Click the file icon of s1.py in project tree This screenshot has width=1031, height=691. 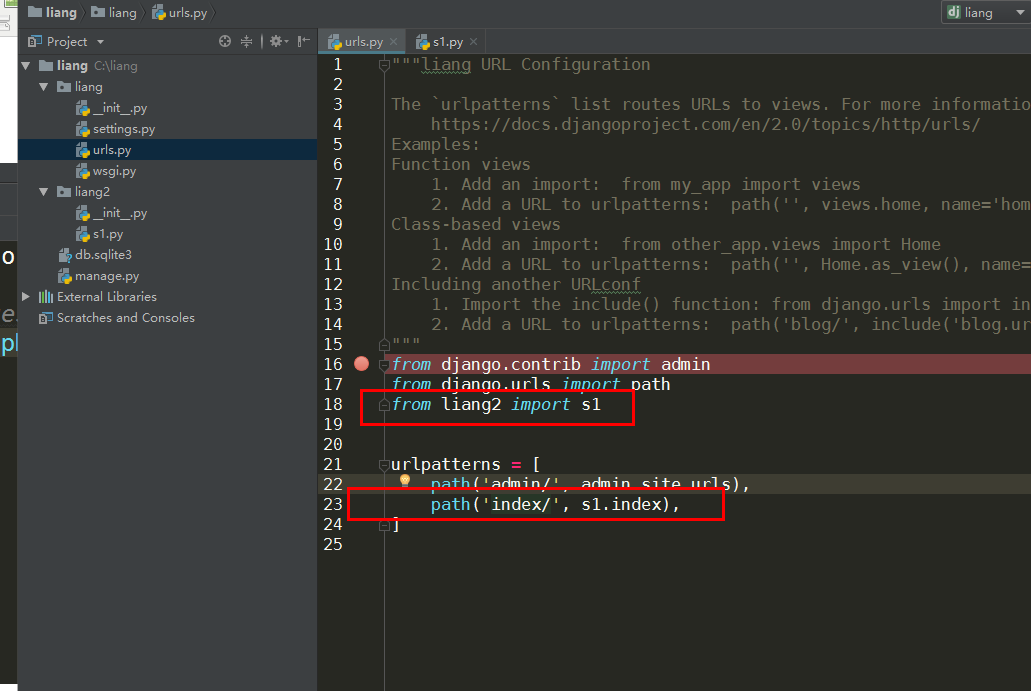click(83, 234)
